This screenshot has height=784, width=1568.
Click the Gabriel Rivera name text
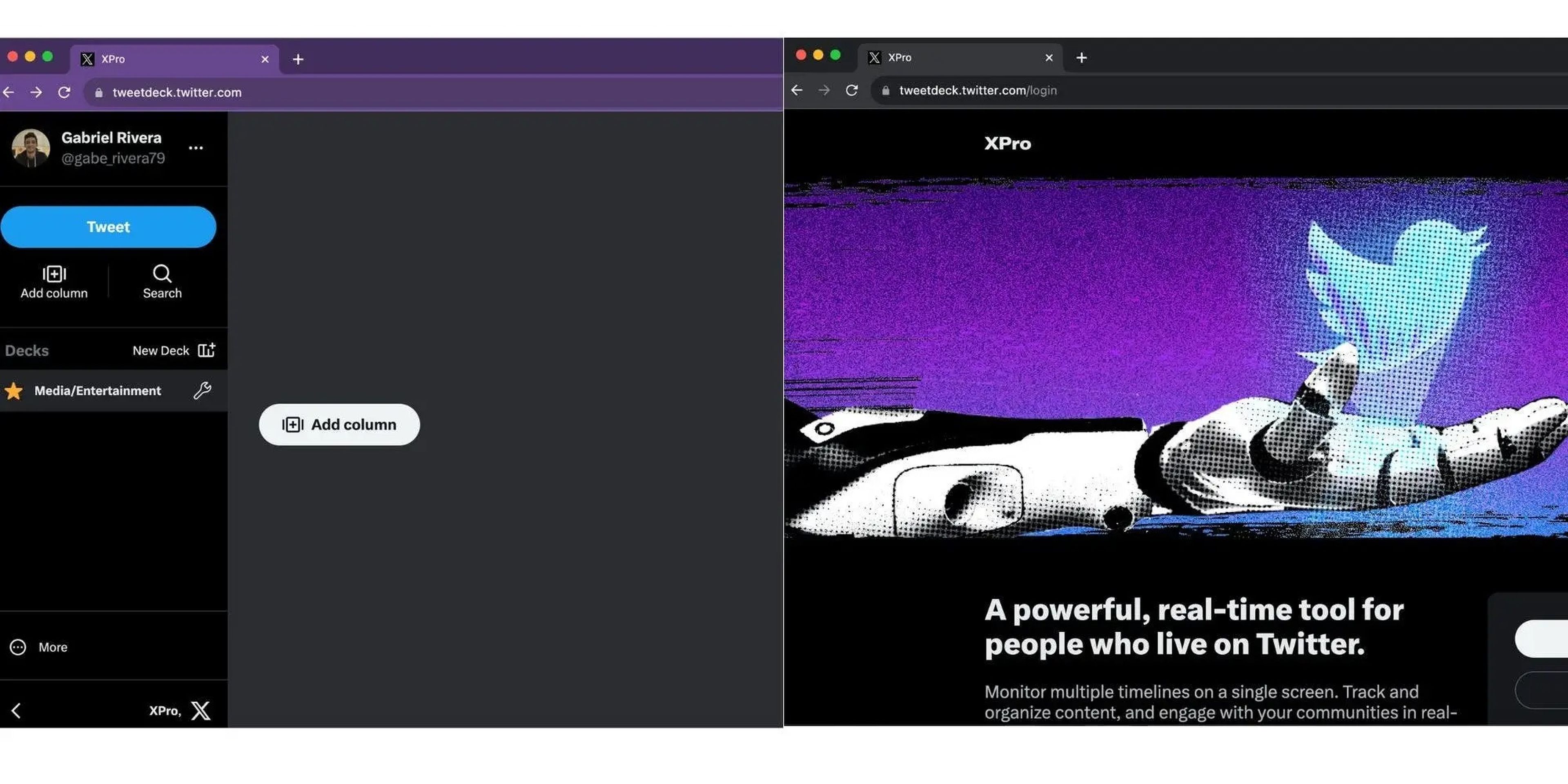(x=111, y=138)
